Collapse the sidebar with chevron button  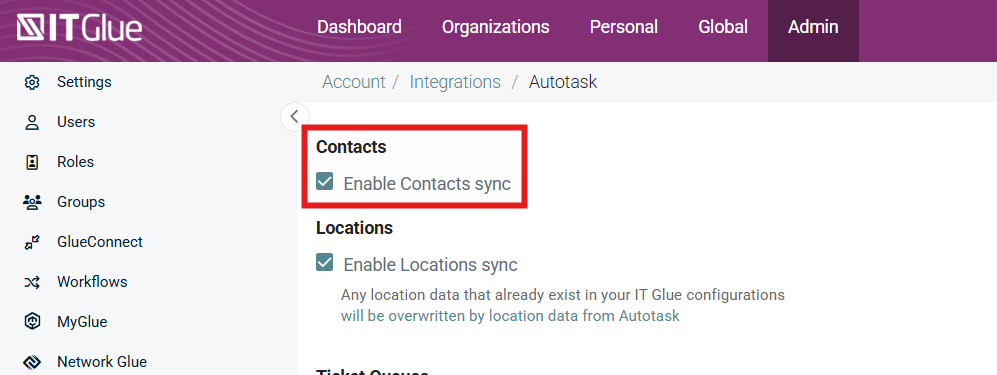click(x=294, y=117)
